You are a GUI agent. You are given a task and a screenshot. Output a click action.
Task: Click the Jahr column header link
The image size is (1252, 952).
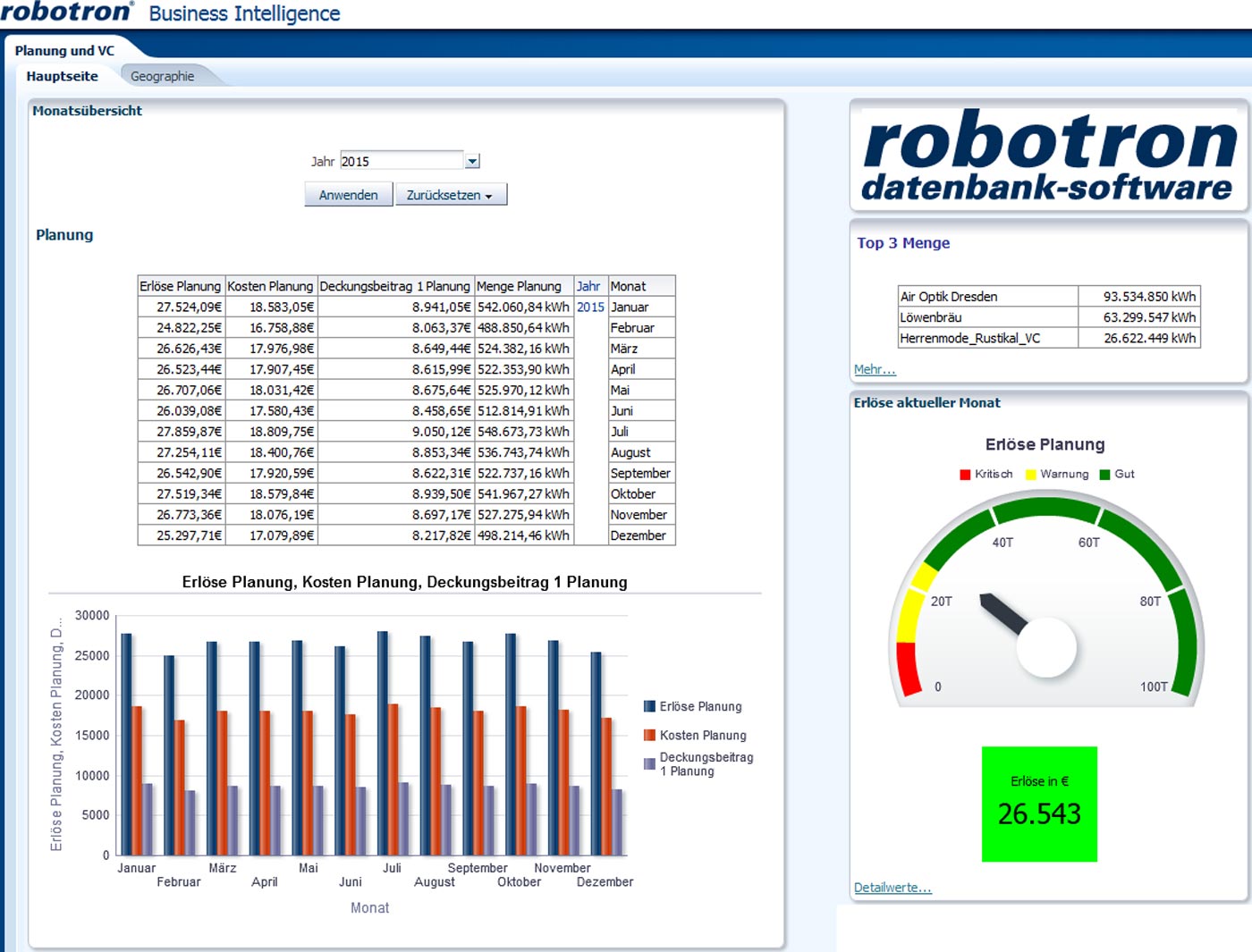pyautogui.click(x=588, y=286)
